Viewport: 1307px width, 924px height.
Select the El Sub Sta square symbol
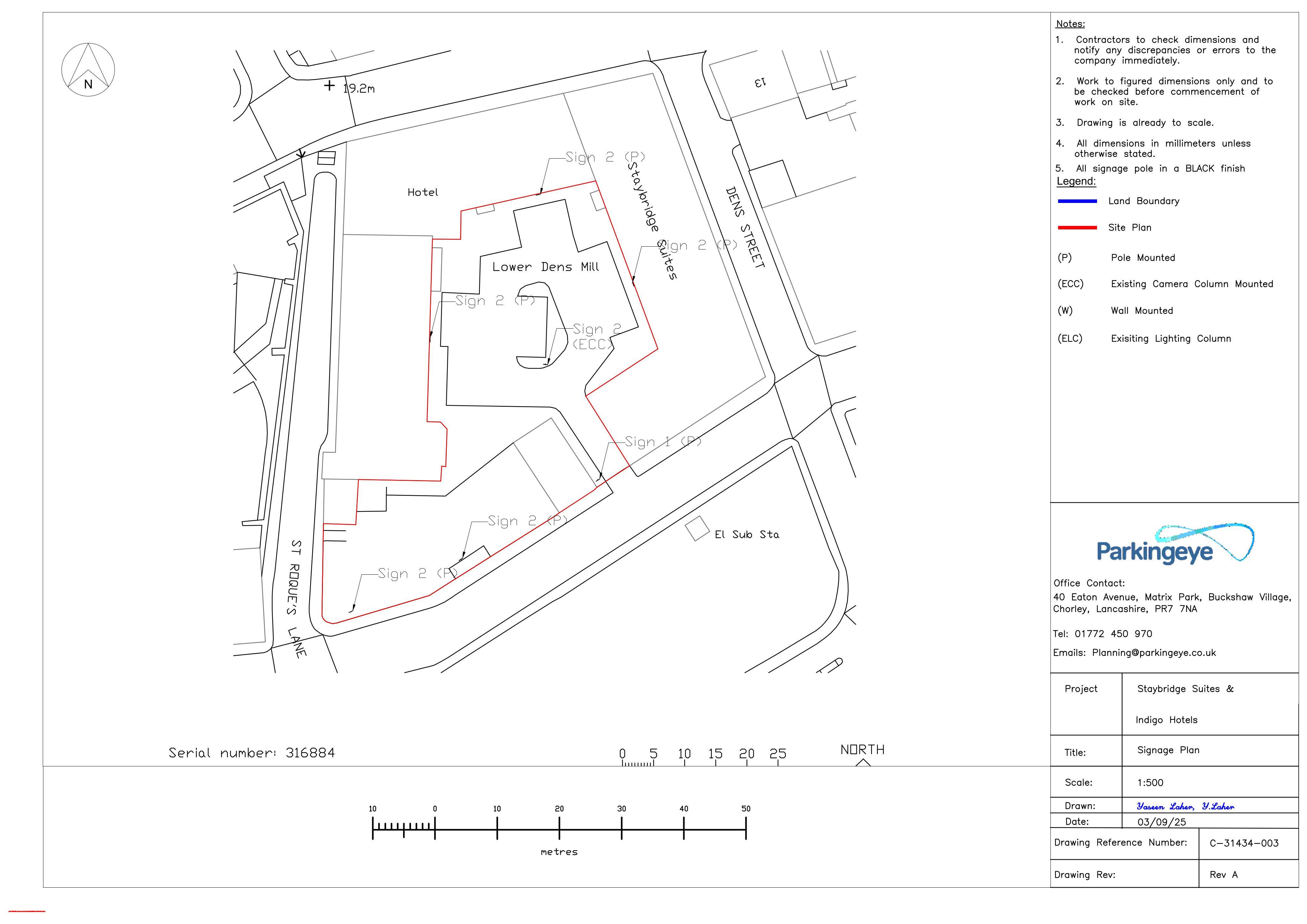[x=697, y=528]
